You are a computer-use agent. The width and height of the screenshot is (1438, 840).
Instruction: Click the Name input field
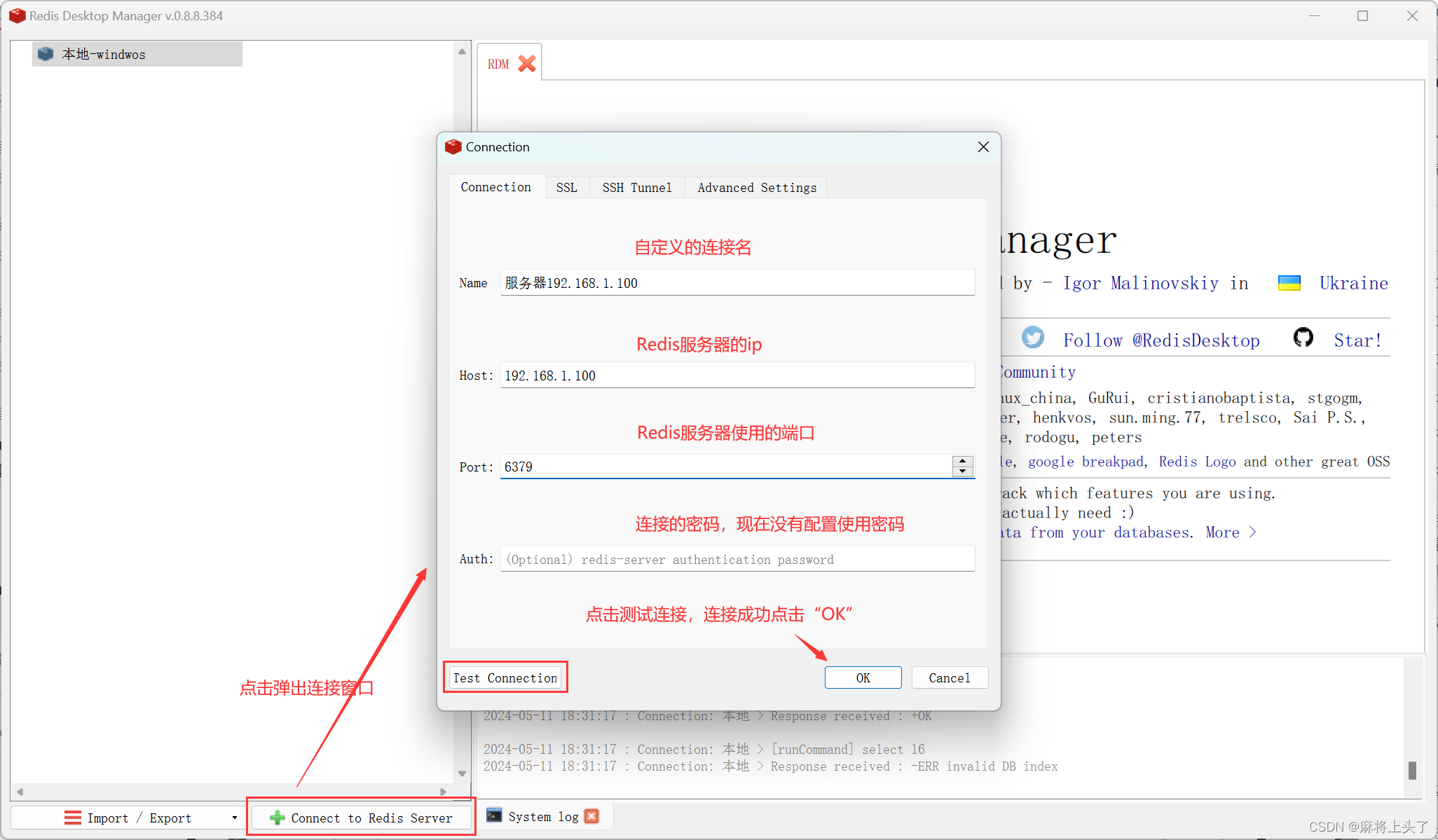[737, 282]
